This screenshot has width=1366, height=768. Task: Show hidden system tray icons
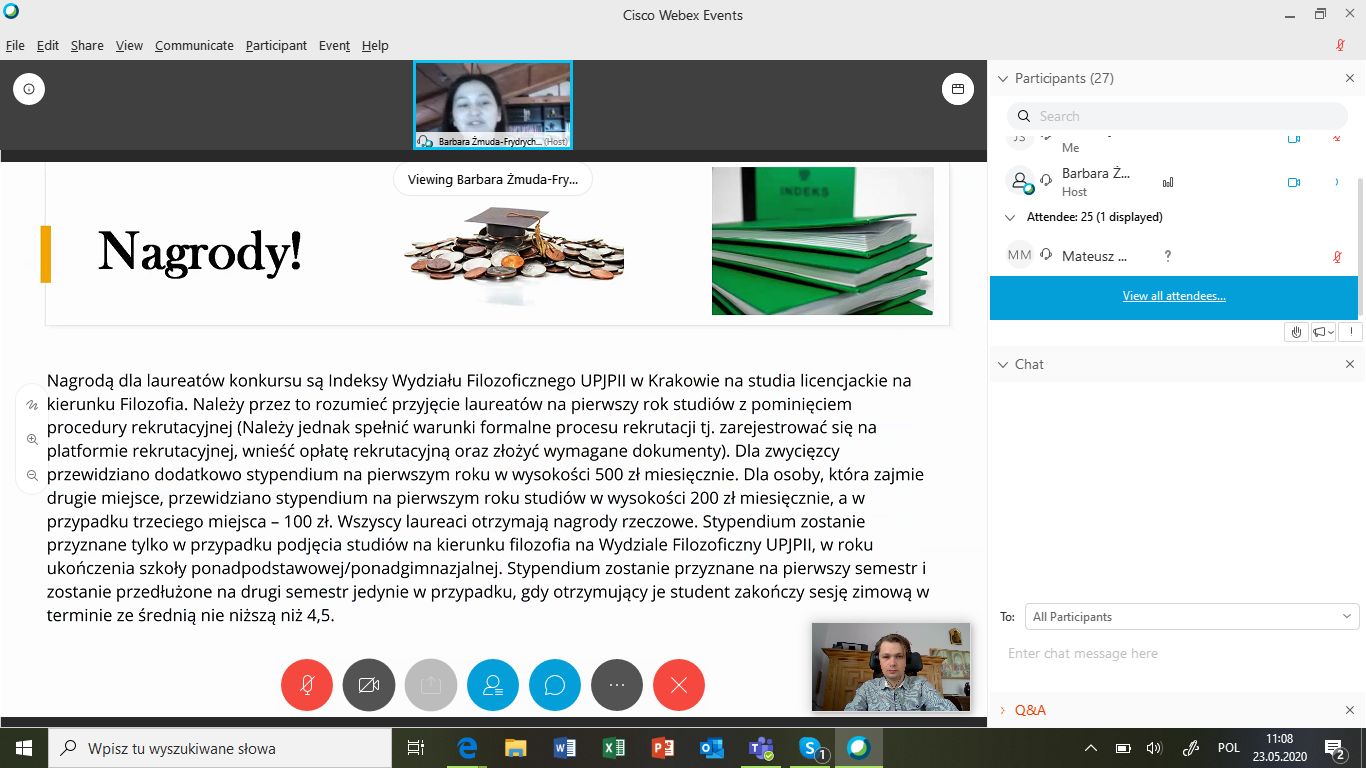pos(1090,748)
